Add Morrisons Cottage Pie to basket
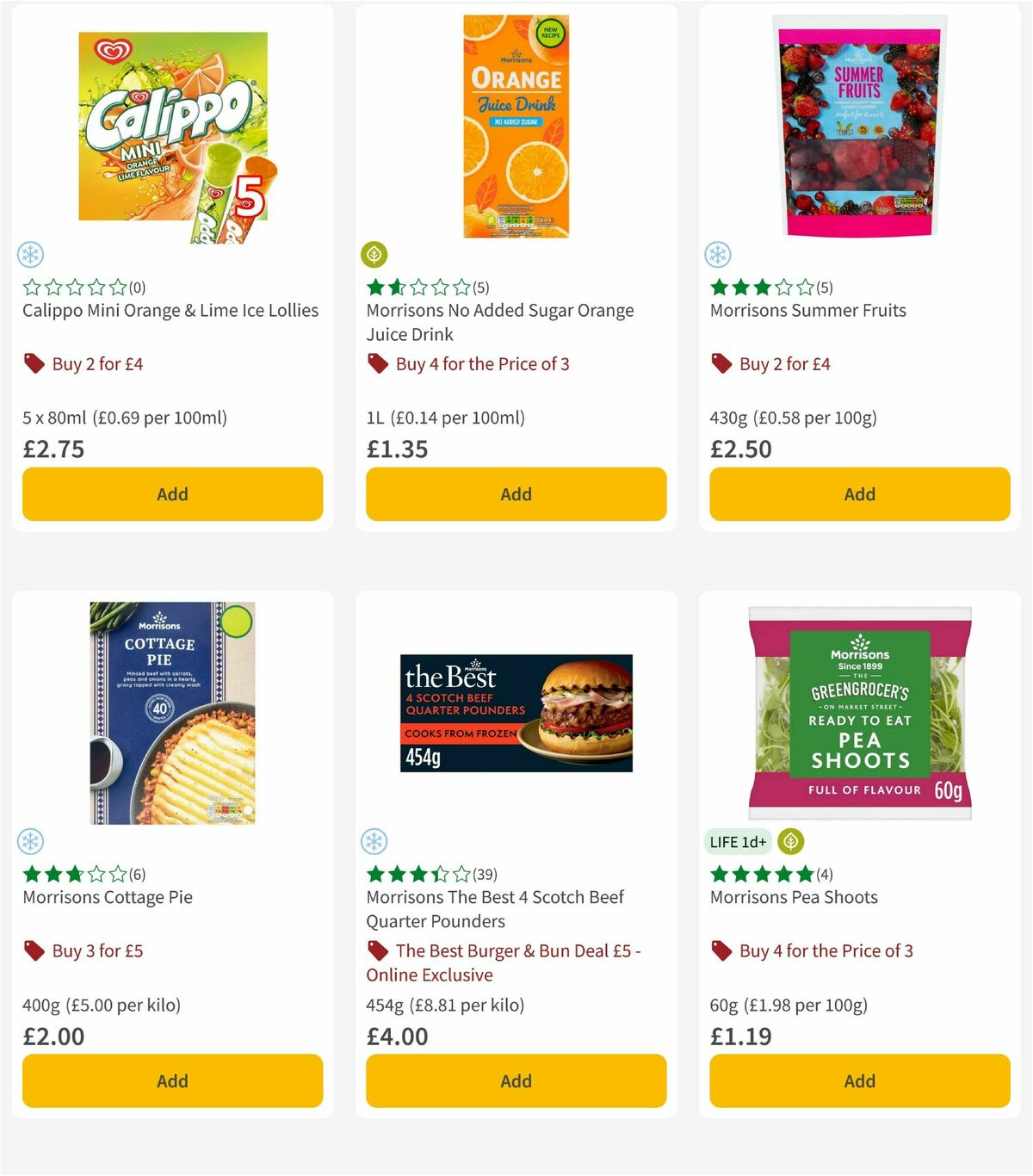Viewport: 1033px width, 1176px height. (172, 1080)
